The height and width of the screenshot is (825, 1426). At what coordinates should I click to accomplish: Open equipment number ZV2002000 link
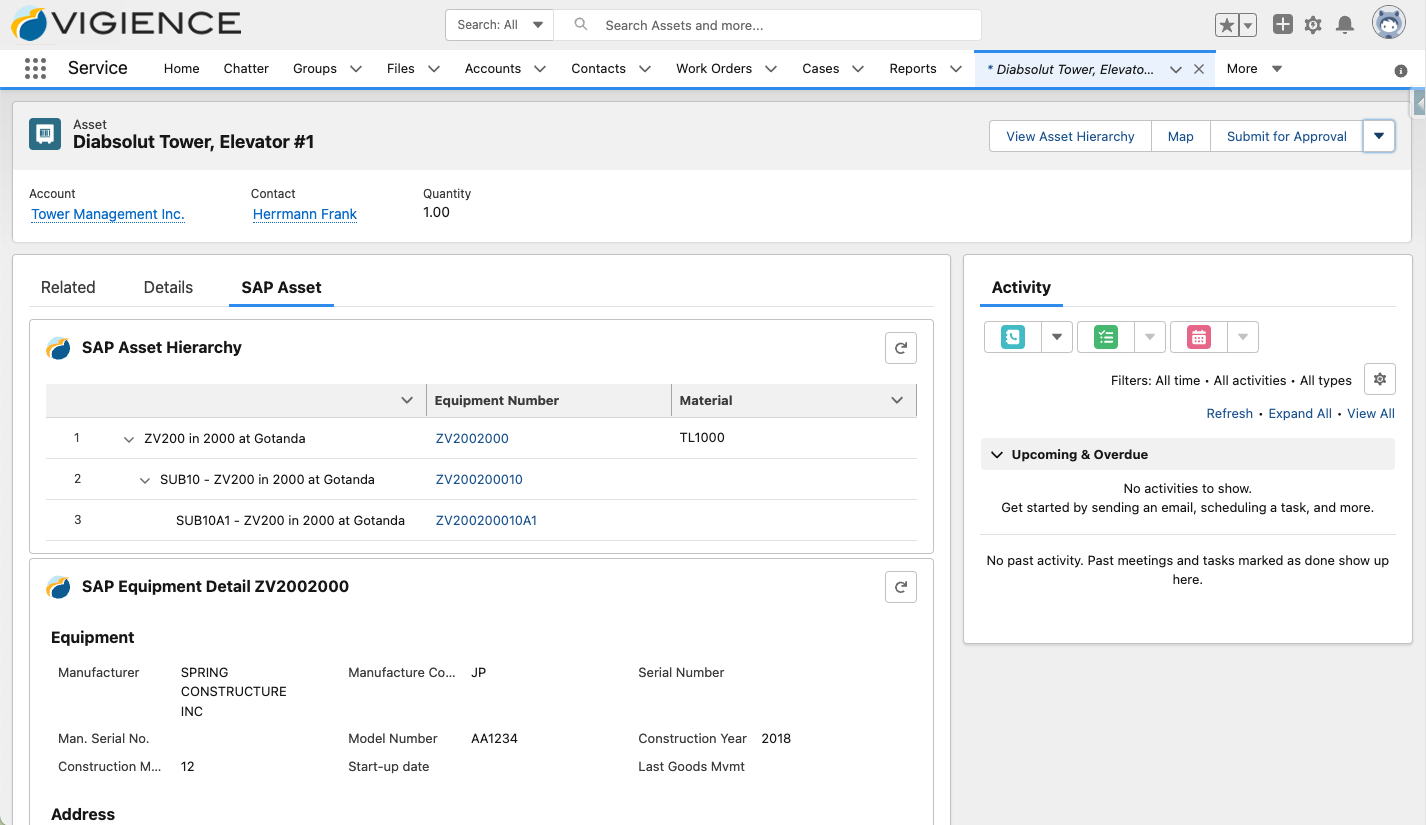(472, 438)
